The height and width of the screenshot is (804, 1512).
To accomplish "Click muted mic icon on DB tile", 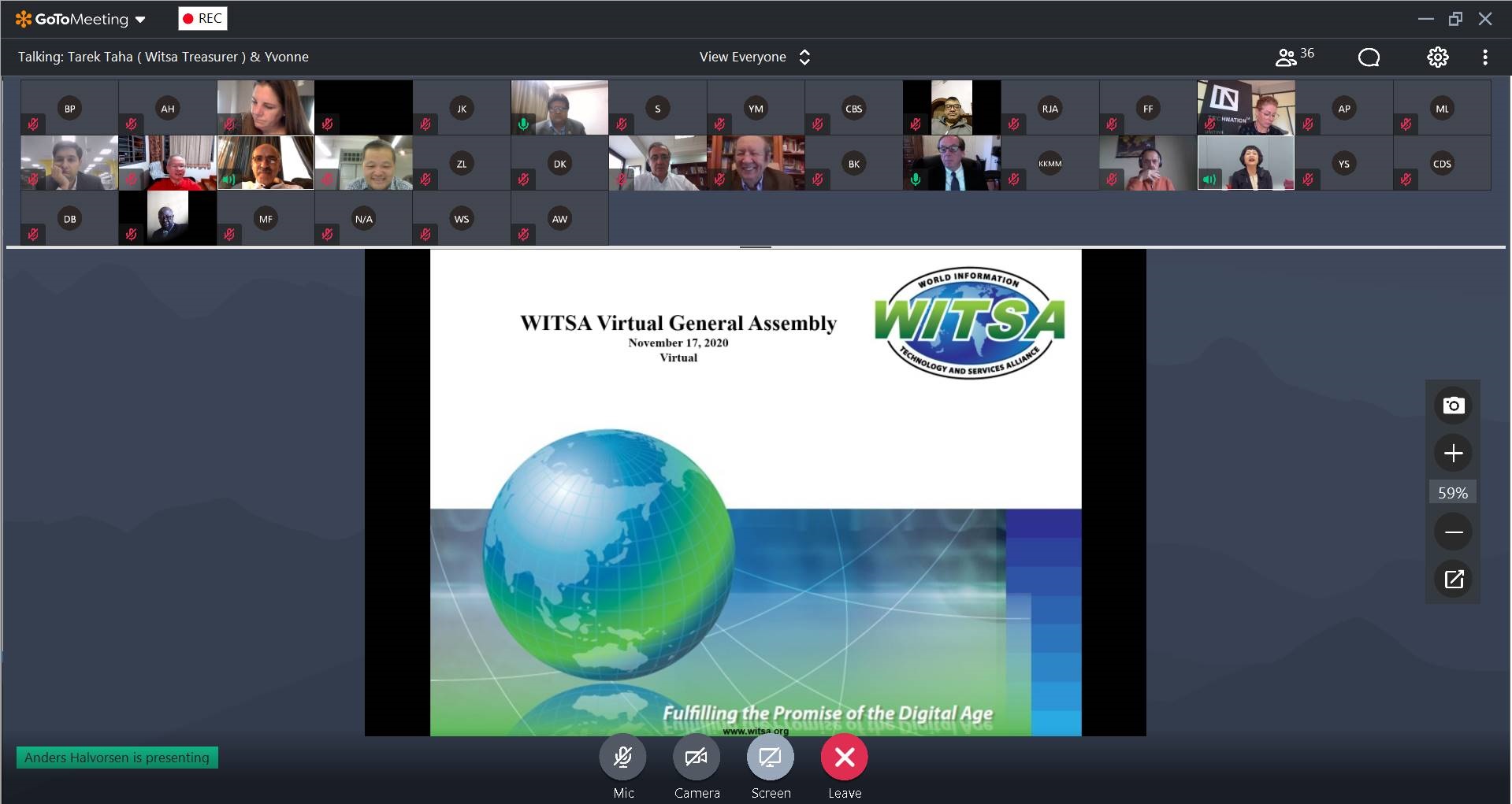I will (x=33, y=234).
